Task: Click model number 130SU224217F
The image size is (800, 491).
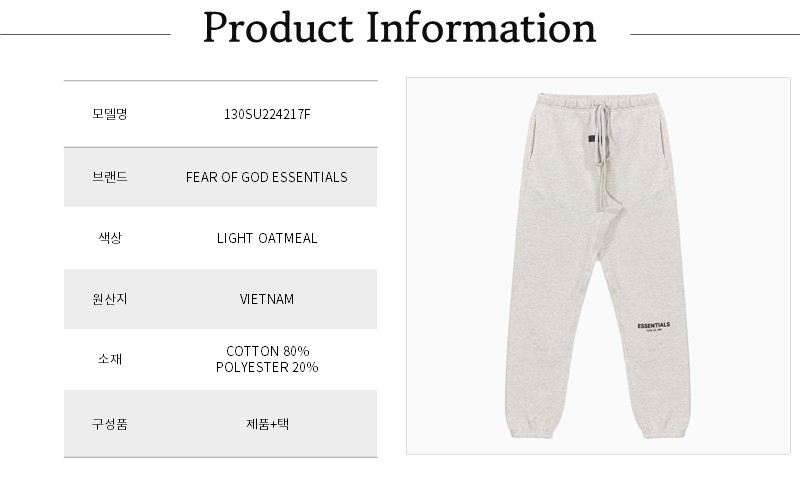Action: coord(266,114)
